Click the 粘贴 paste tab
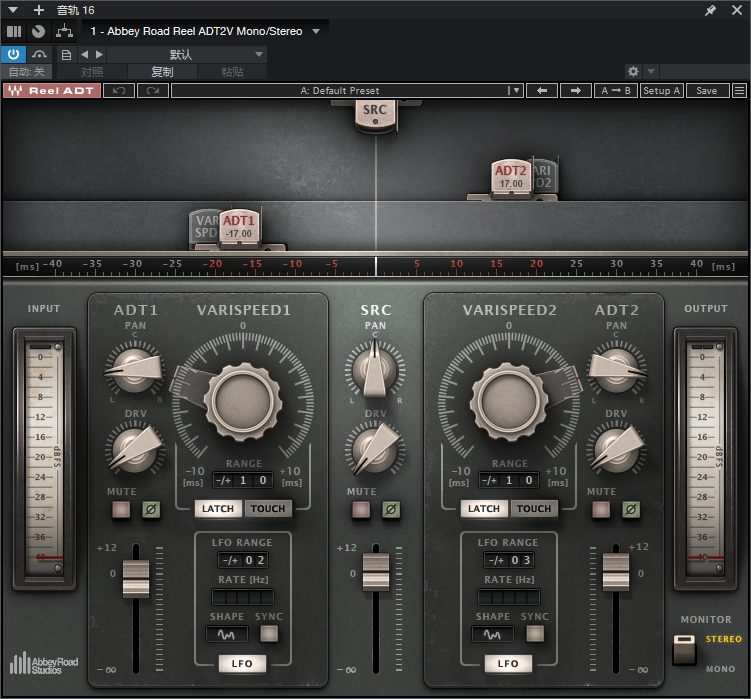Image resolution: width=751 pixels, height=699 pixels. 232,72
